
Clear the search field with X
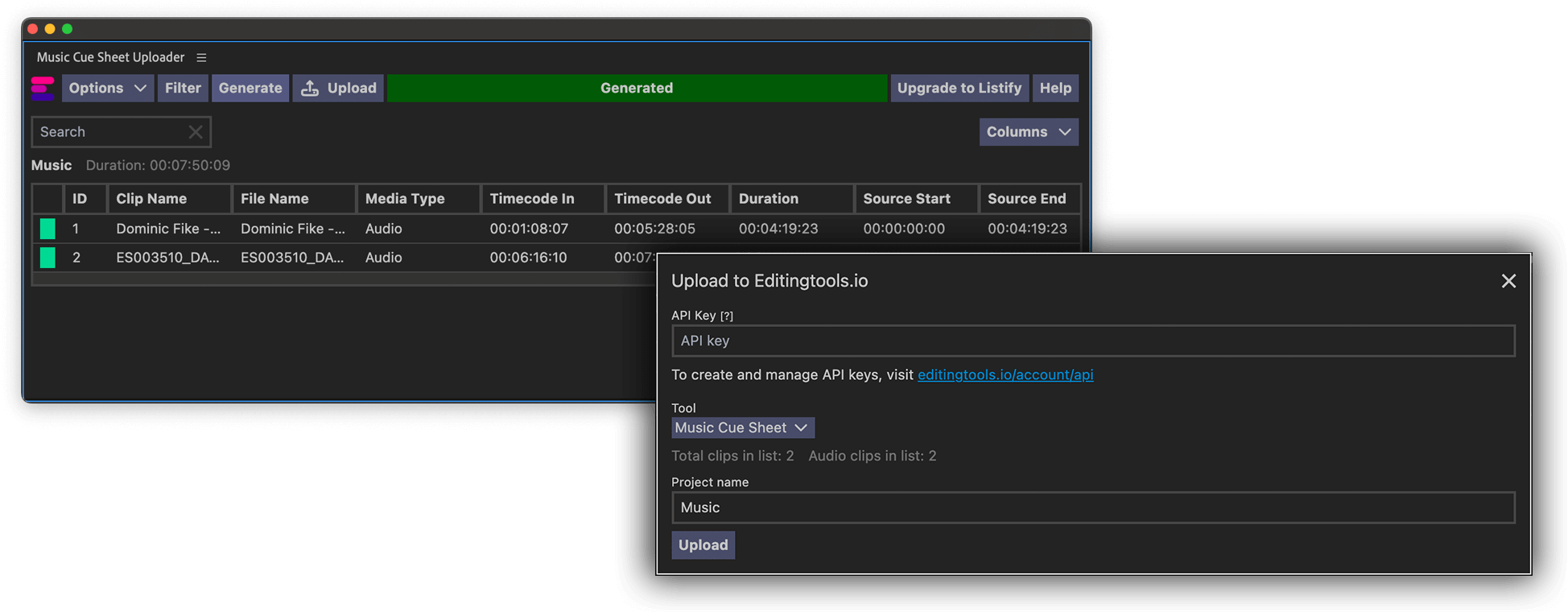(x=196, y=132)
